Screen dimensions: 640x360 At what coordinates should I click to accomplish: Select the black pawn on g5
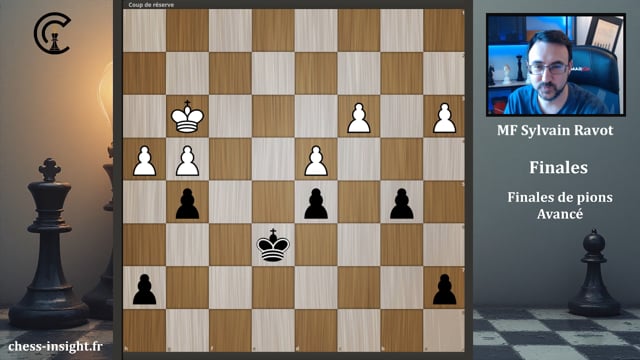187,204
